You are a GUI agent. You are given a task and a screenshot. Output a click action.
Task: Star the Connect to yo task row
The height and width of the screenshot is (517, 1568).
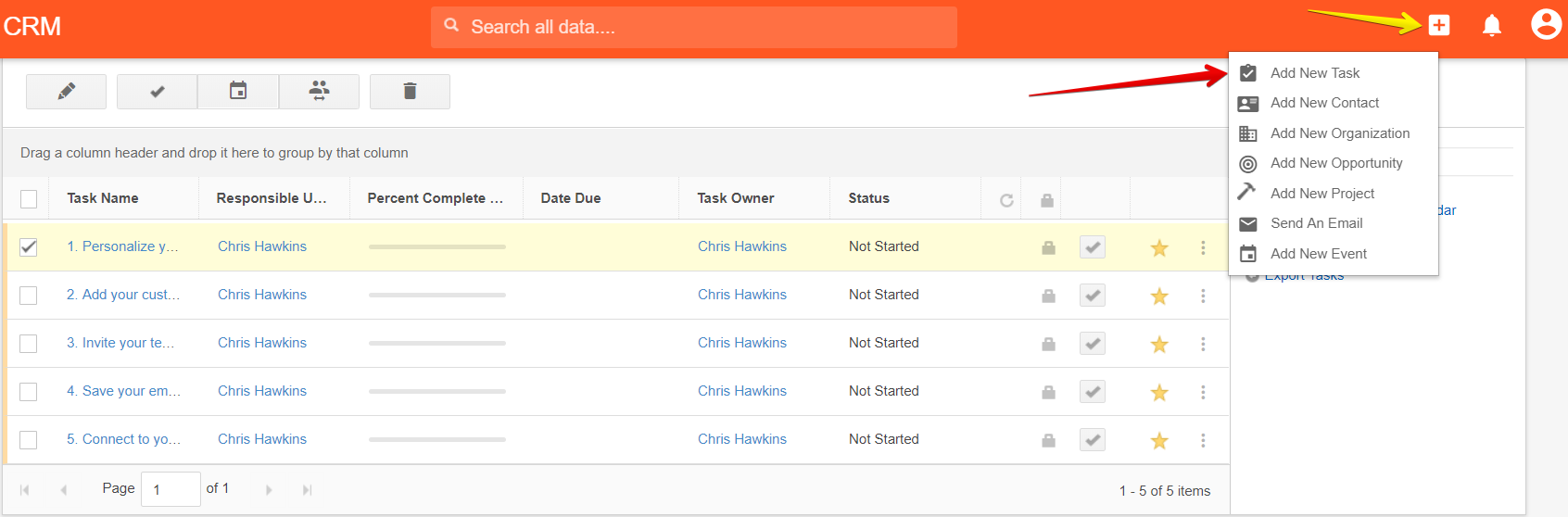click(1159, 440)
